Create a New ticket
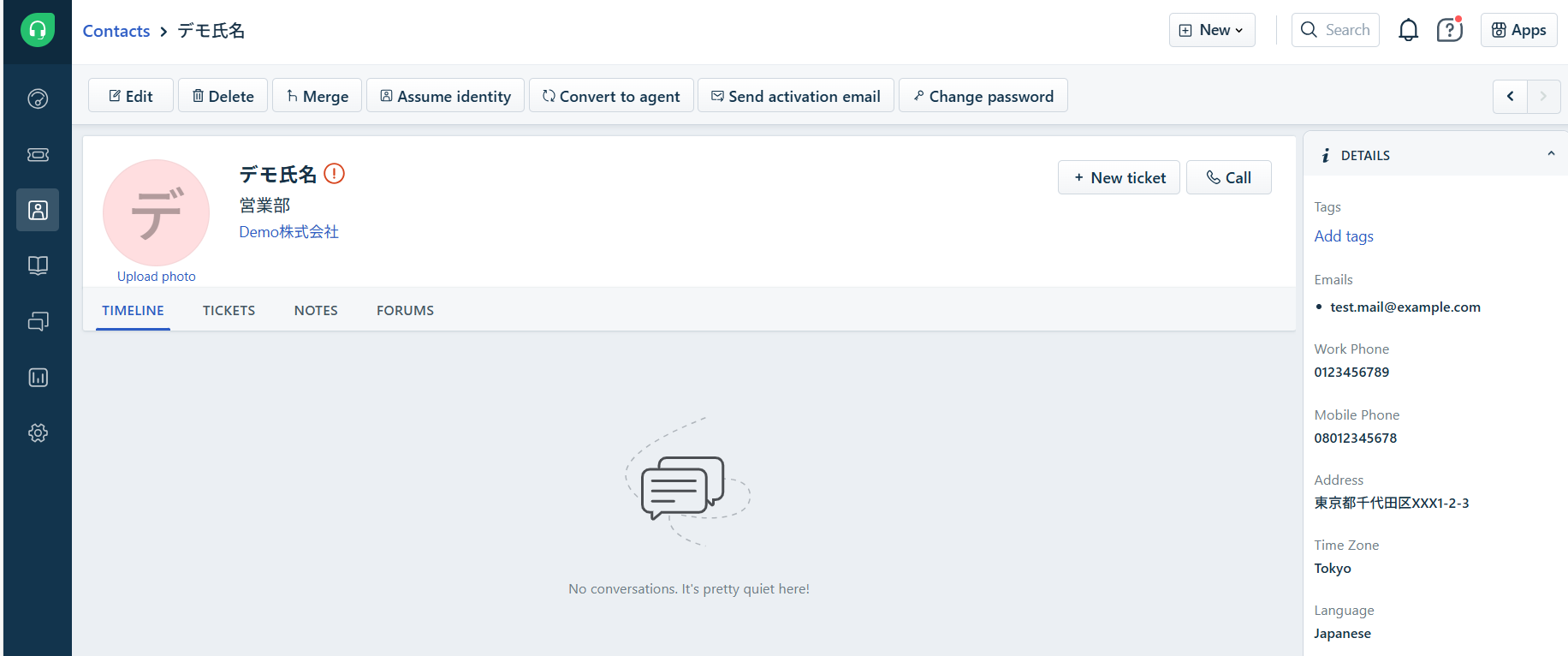1568x656 pixels. [1119, 177]
